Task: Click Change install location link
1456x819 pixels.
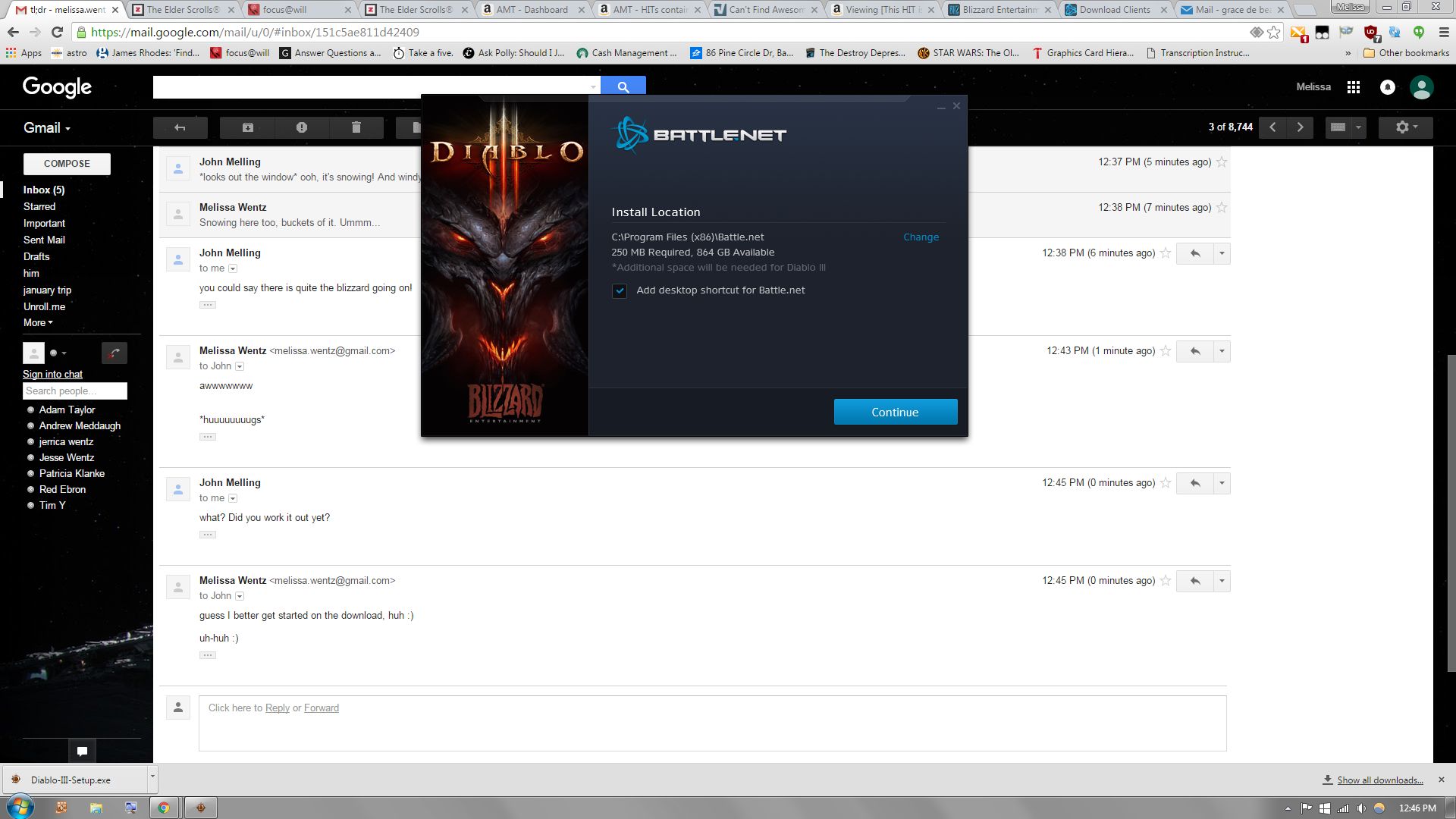Action: click(921, 238)
